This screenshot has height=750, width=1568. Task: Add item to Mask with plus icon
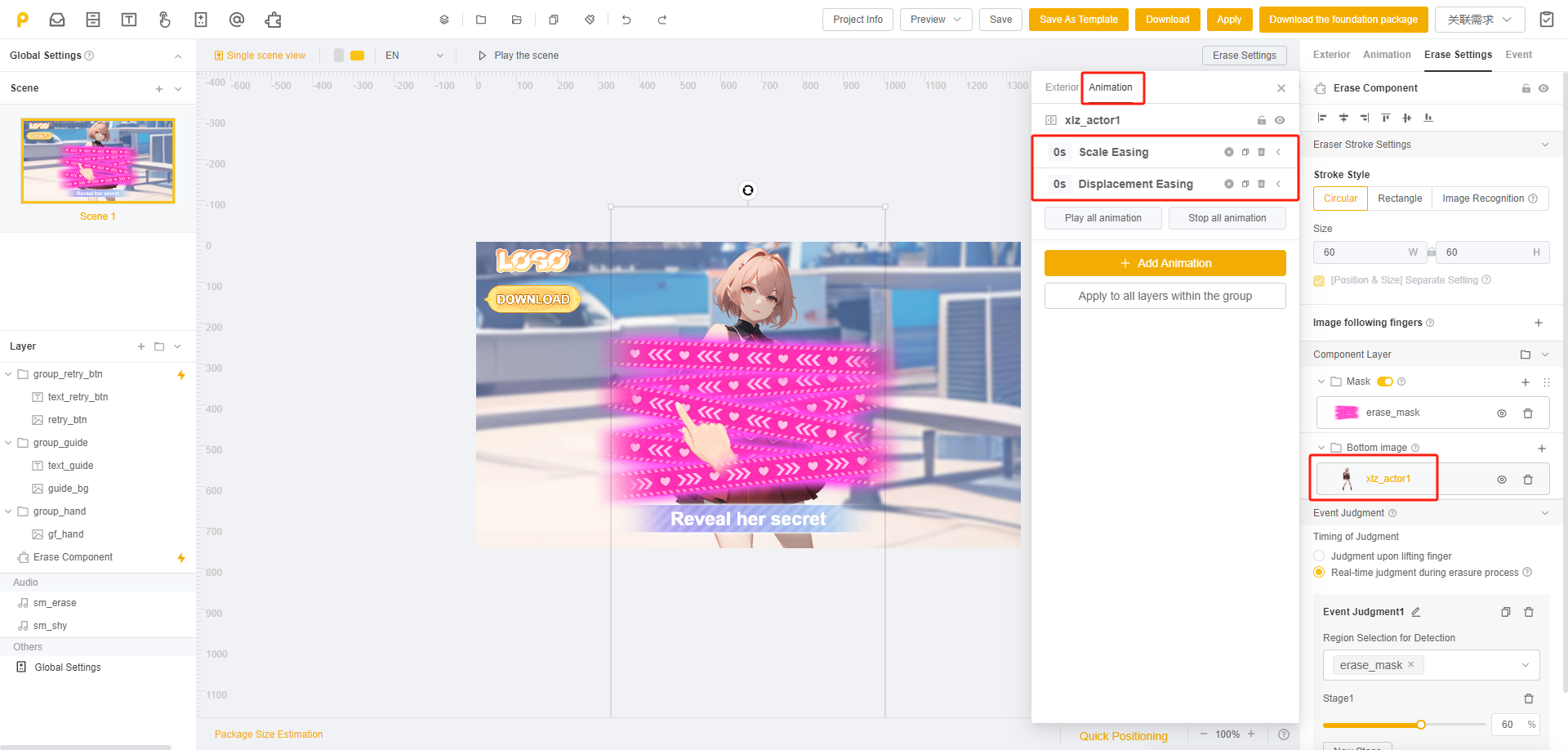pyautogui.click(x=1526, y=382)
